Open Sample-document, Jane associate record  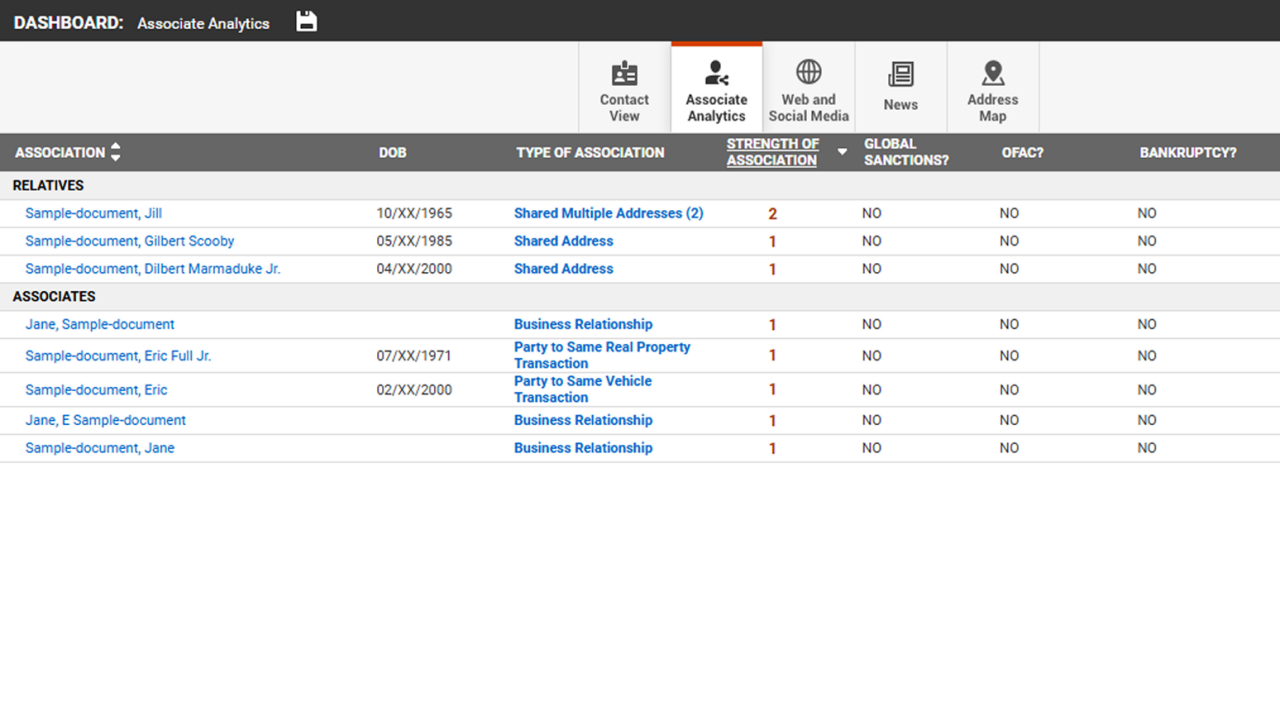100,448
